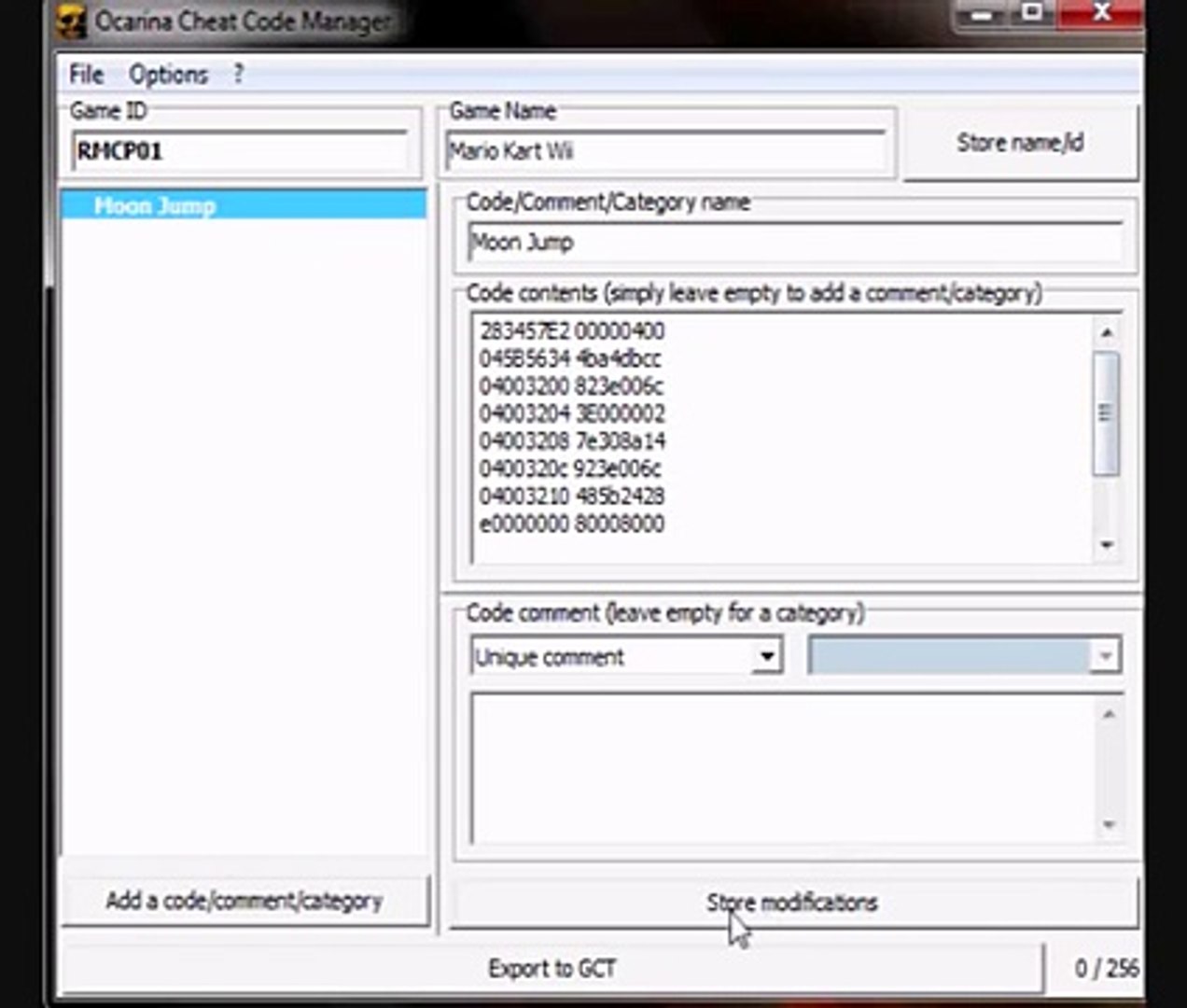Image resolution: width=1187 pixels, height=1008 pixels.
Task: Click the Export to GCT button
Action: pos(552,969)
